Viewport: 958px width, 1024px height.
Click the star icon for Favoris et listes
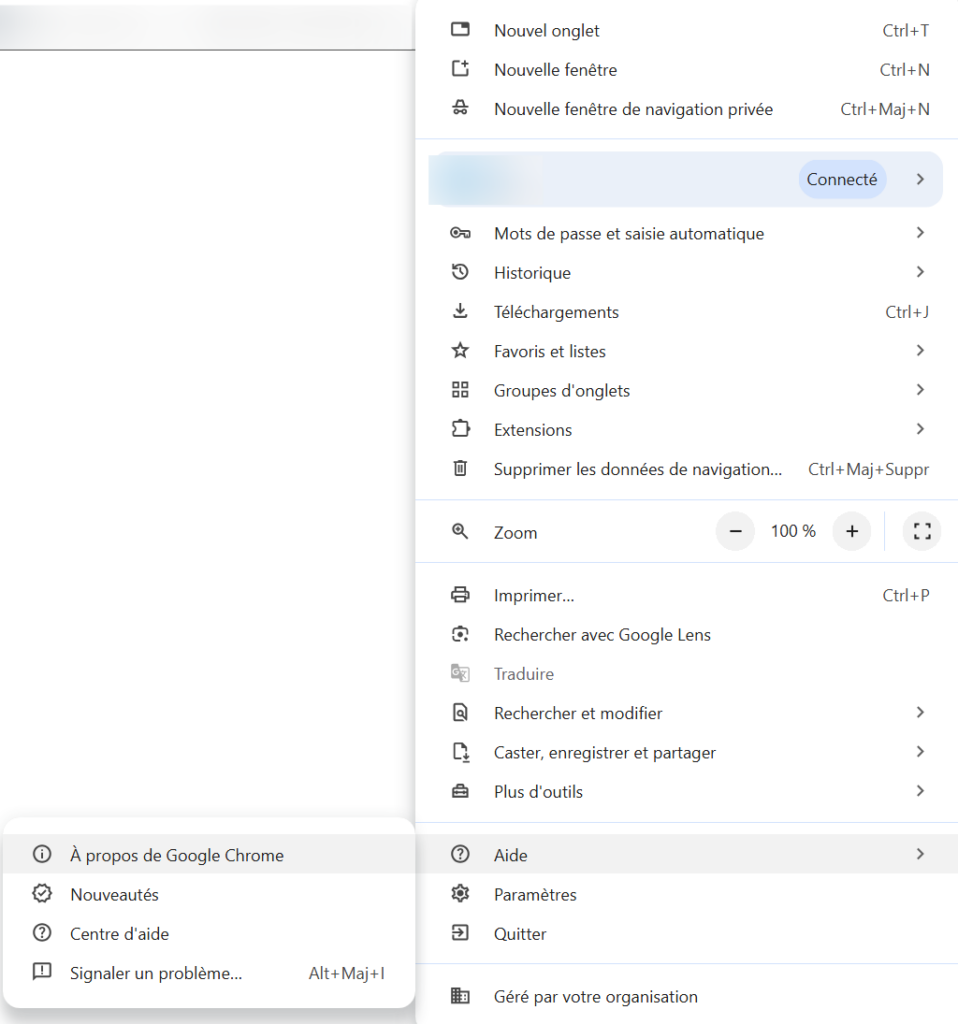pyautogui.click(x=460, y=351)
